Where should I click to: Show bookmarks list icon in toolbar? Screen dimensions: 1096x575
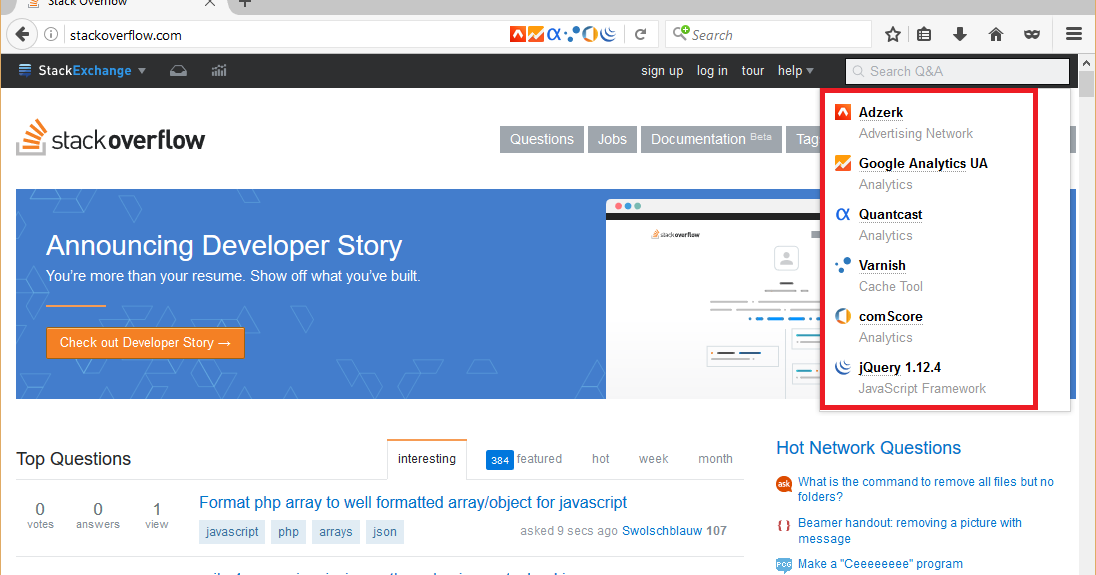coord(924,34)
